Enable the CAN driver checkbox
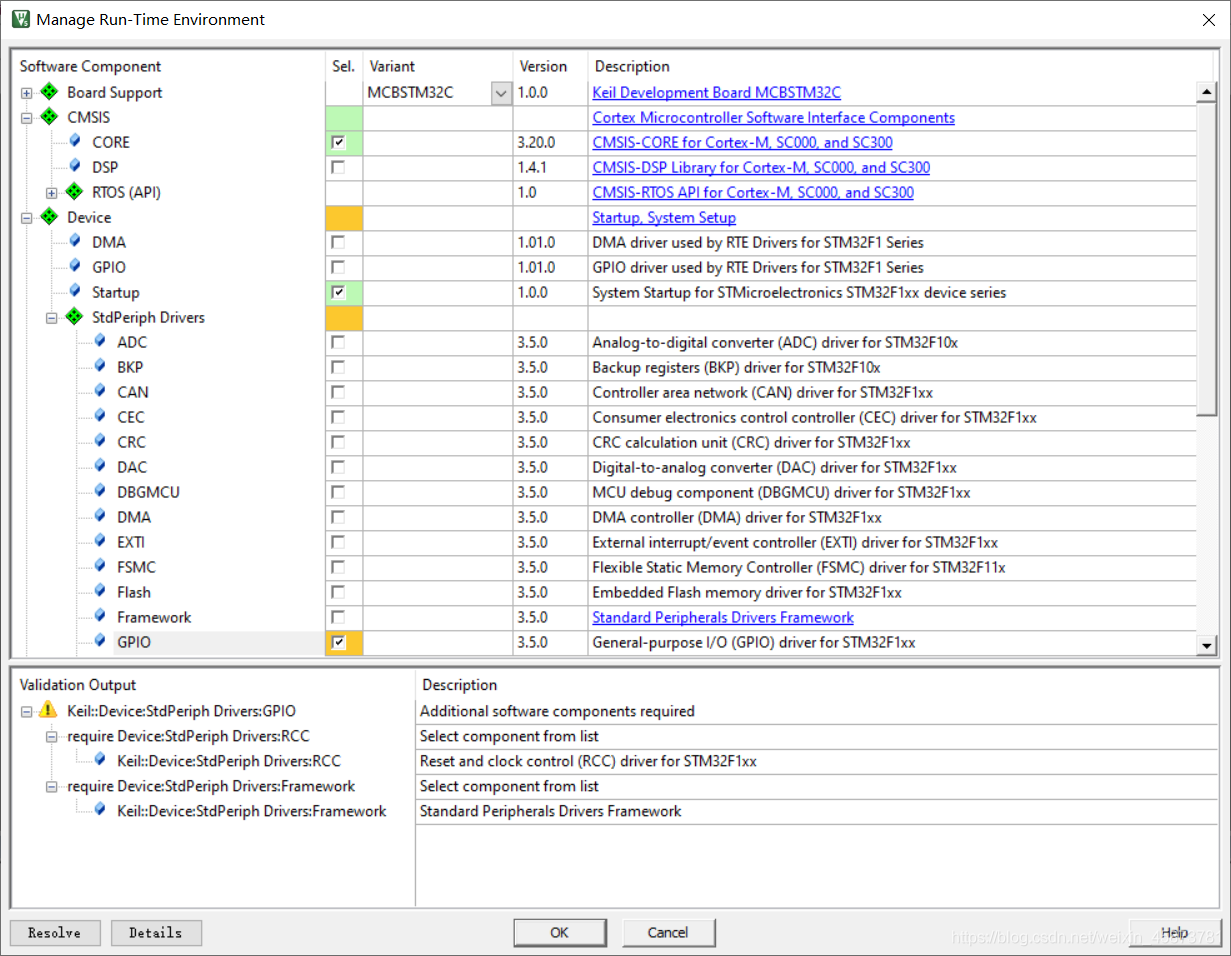This screenshot has width=1231, height=956. click(338, 392)
